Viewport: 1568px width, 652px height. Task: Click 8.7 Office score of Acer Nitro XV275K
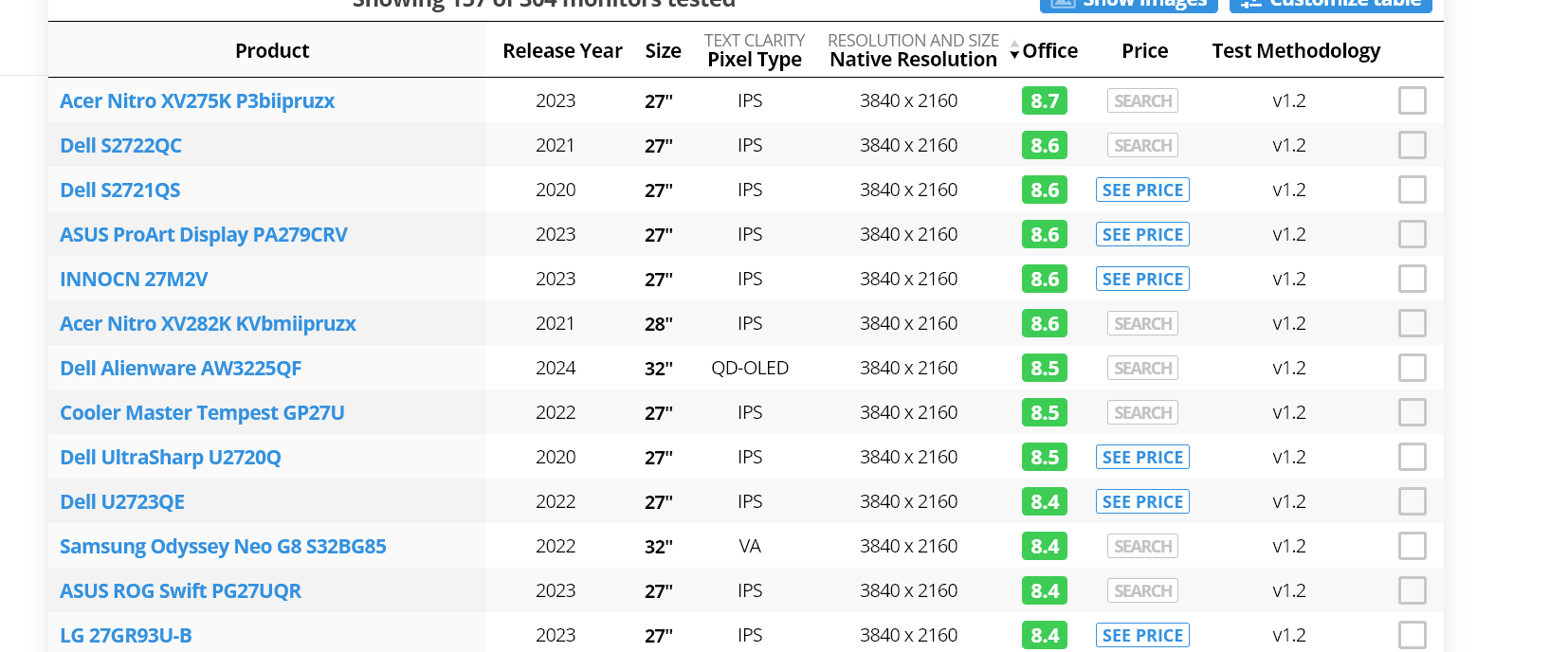click(x=1045, y=100)
